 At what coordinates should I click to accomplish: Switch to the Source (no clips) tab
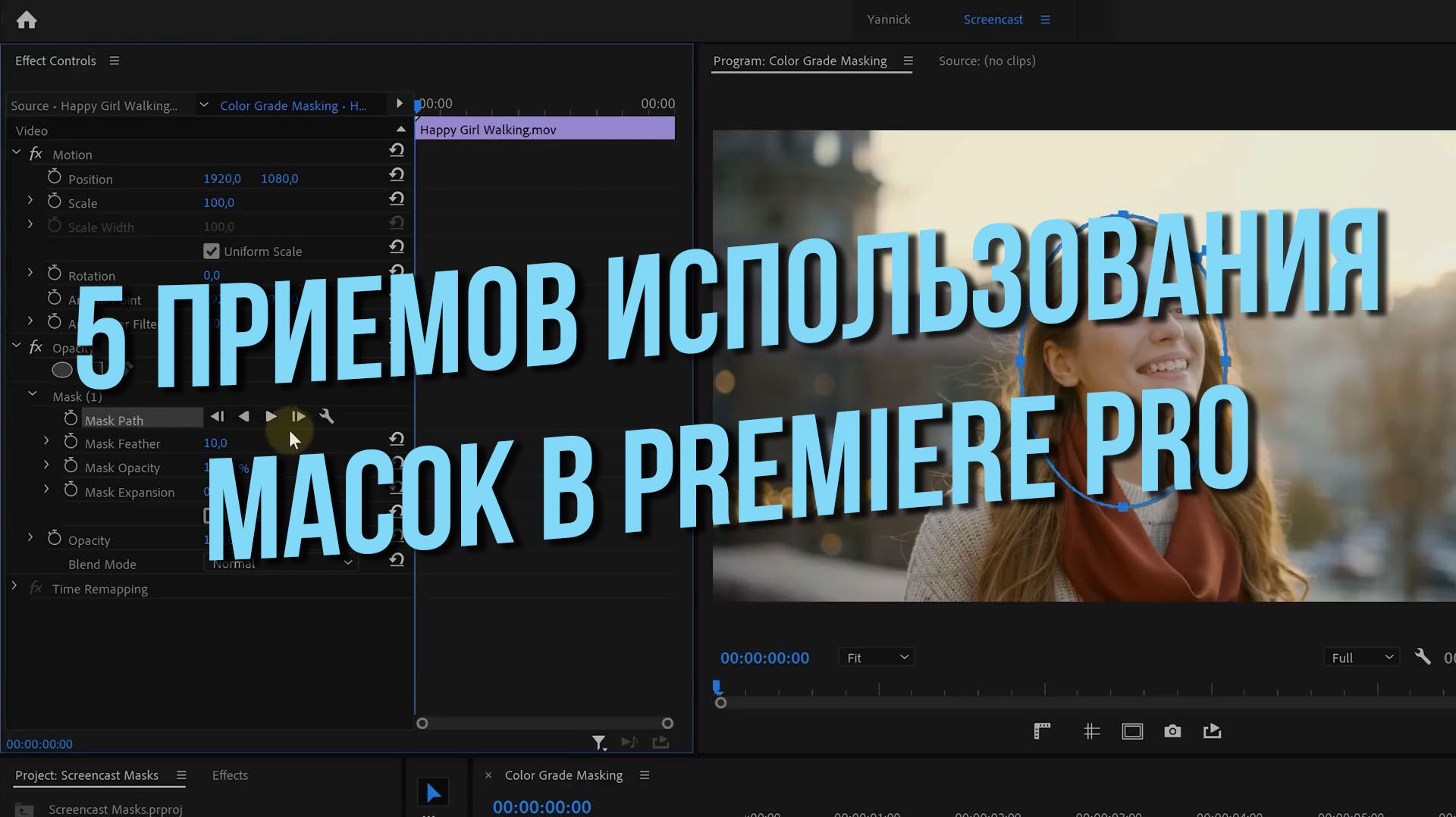coord(987,61)
